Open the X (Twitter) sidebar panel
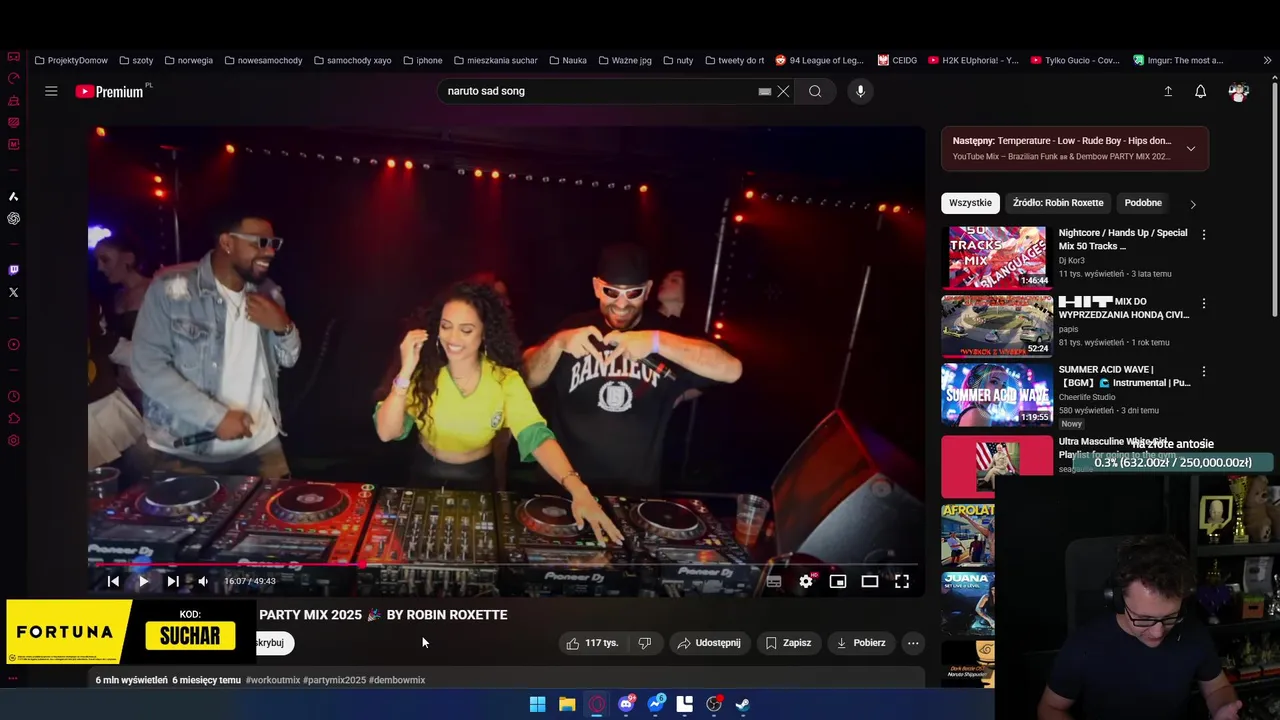 (13, 292)
